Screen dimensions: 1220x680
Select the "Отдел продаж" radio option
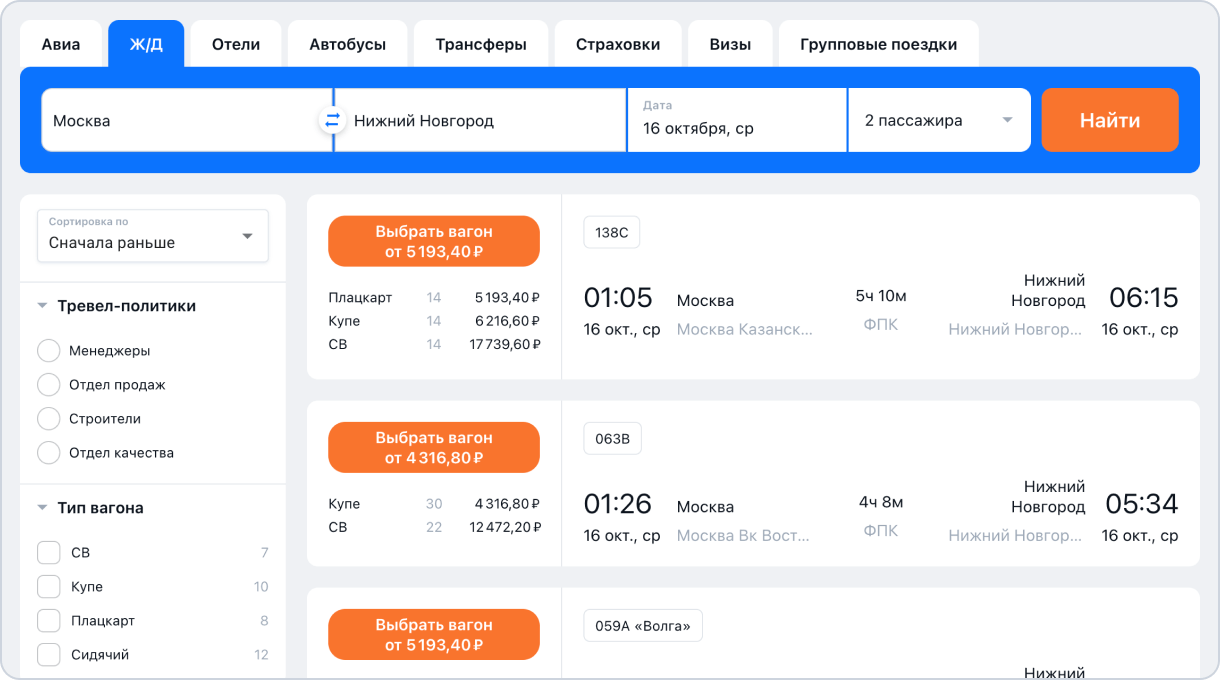coord(49,385)
